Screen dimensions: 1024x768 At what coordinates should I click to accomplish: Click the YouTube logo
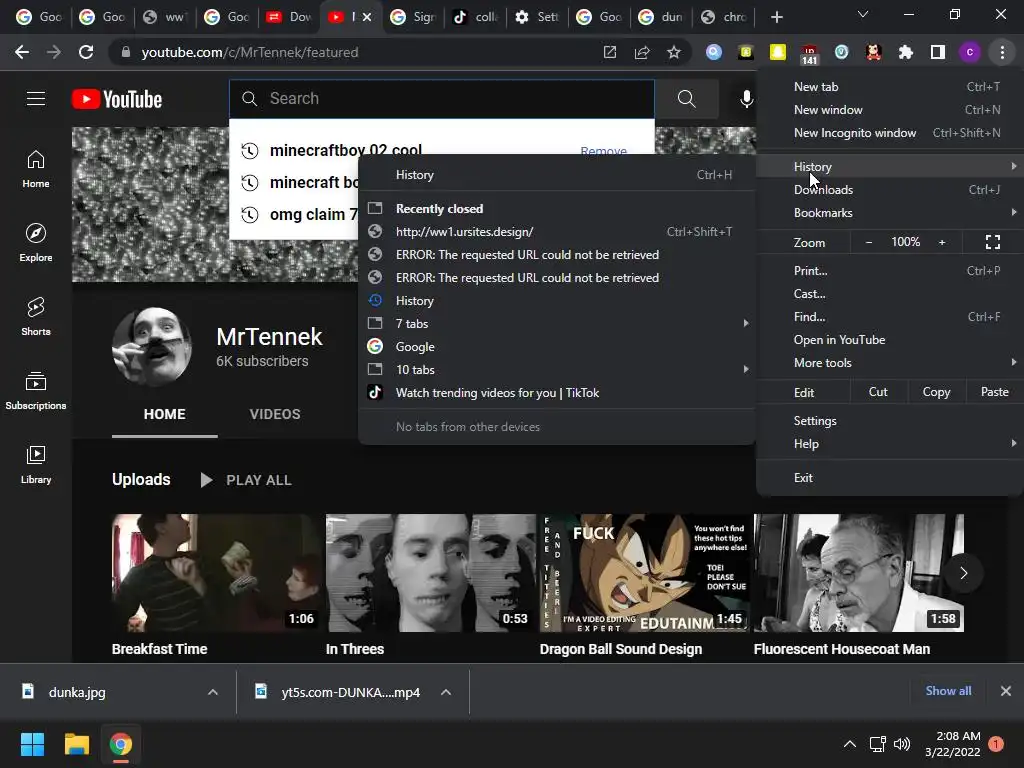(117, 99)
